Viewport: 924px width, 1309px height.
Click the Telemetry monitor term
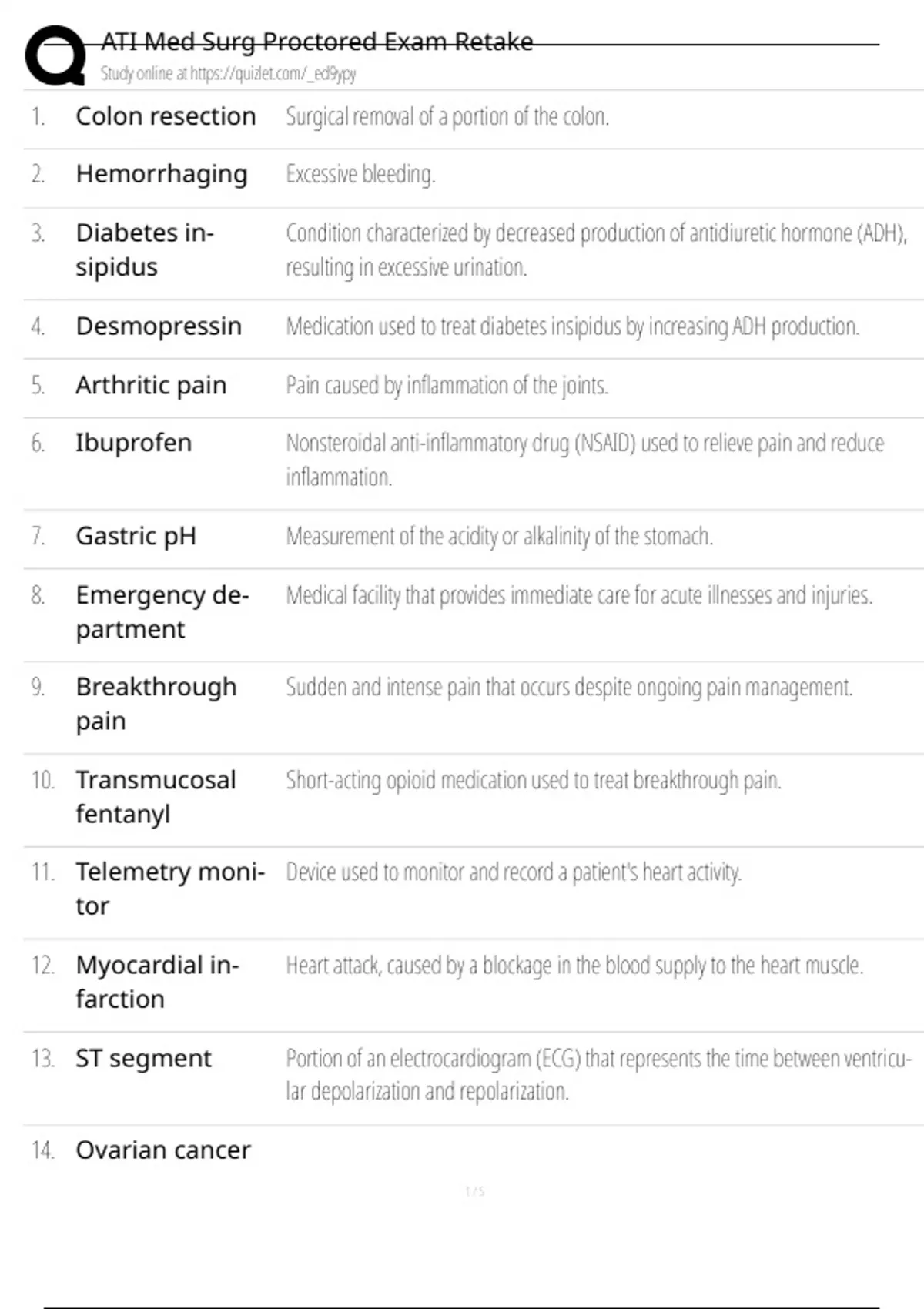[169, 889]
